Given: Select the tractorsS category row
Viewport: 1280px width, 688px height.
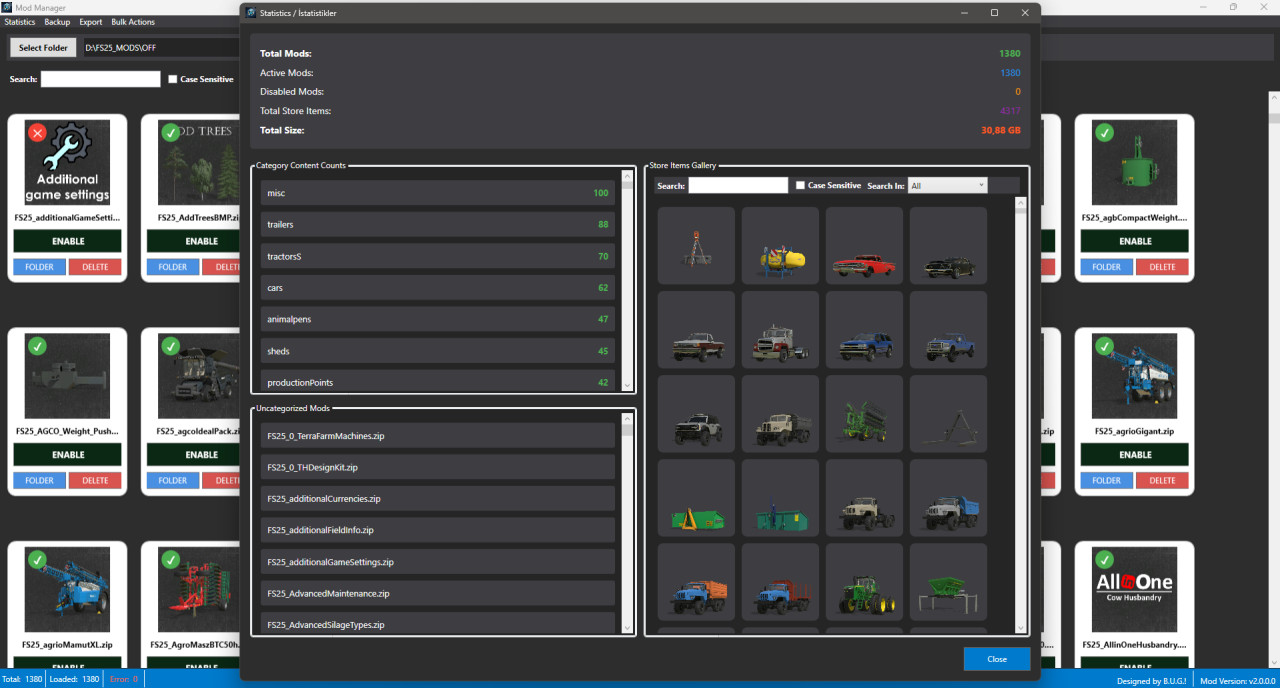Looking at the screenshot, I should pos(438,257).
